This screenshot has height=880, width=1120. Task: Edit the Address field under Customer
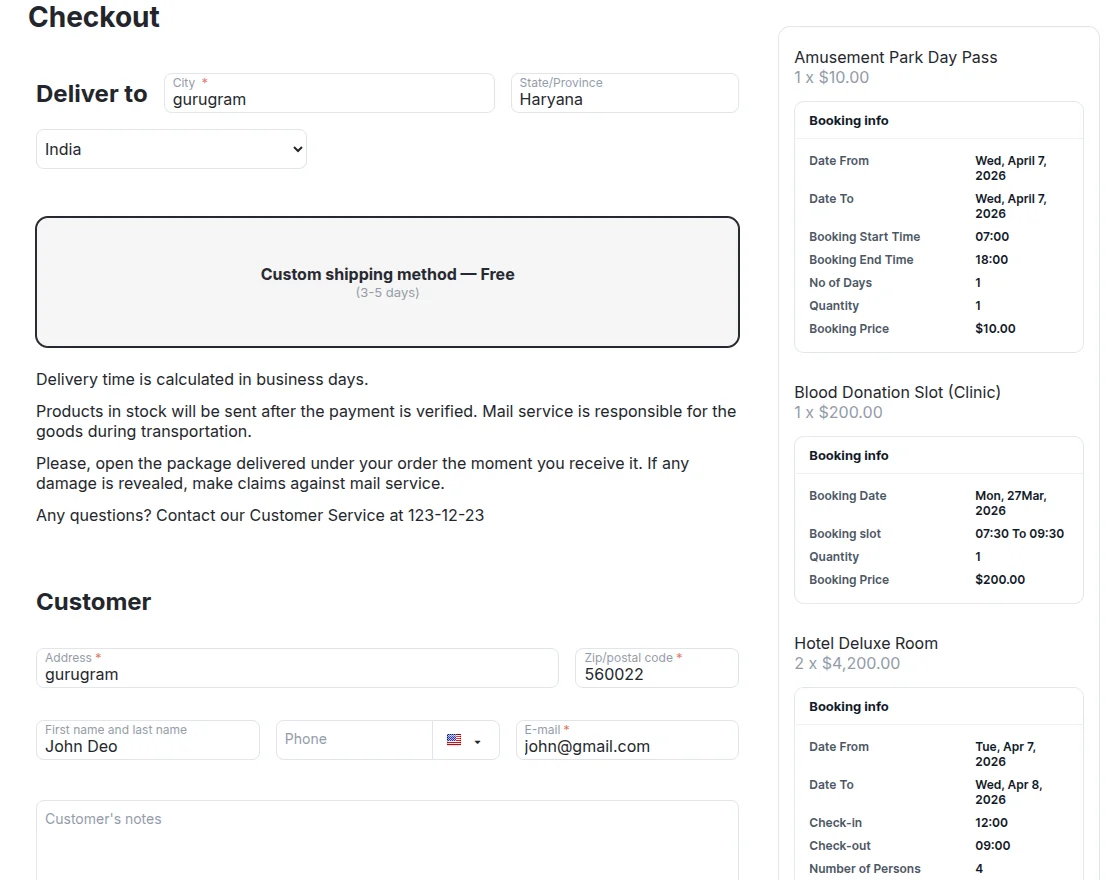(297, 674)
